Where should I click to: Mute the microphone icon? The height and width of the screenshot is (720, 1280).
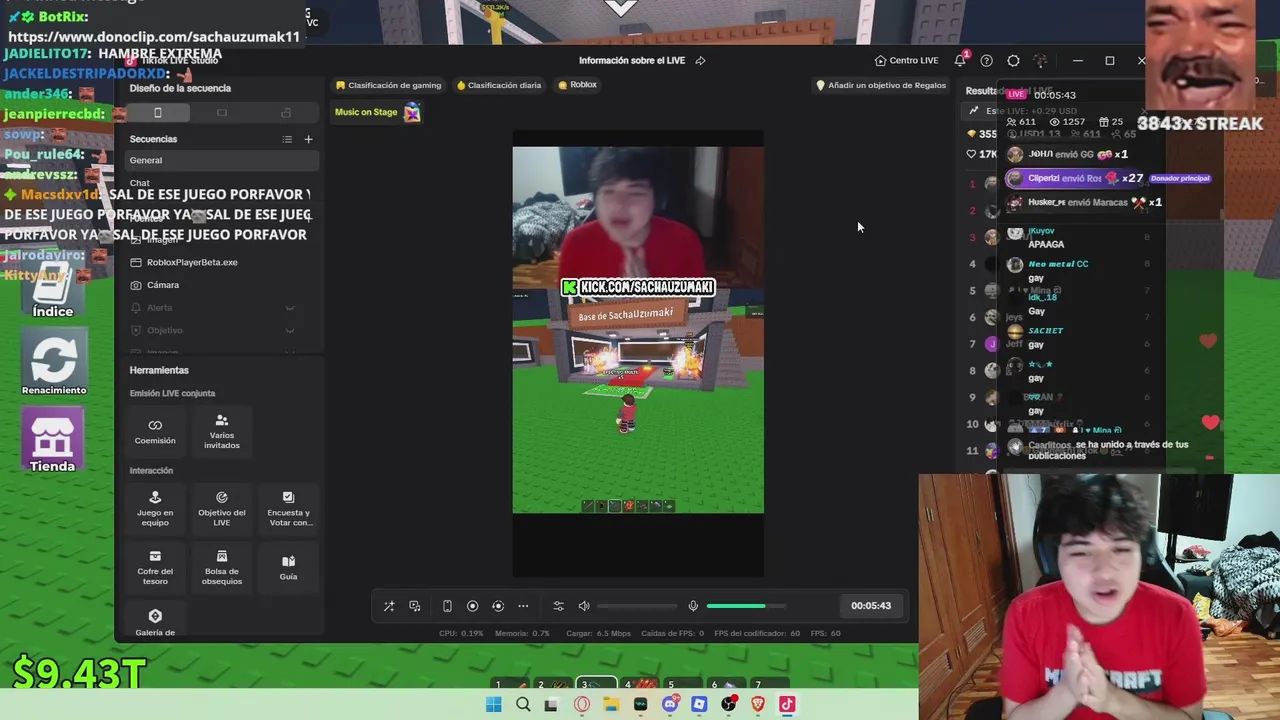[x=693, y=606]
